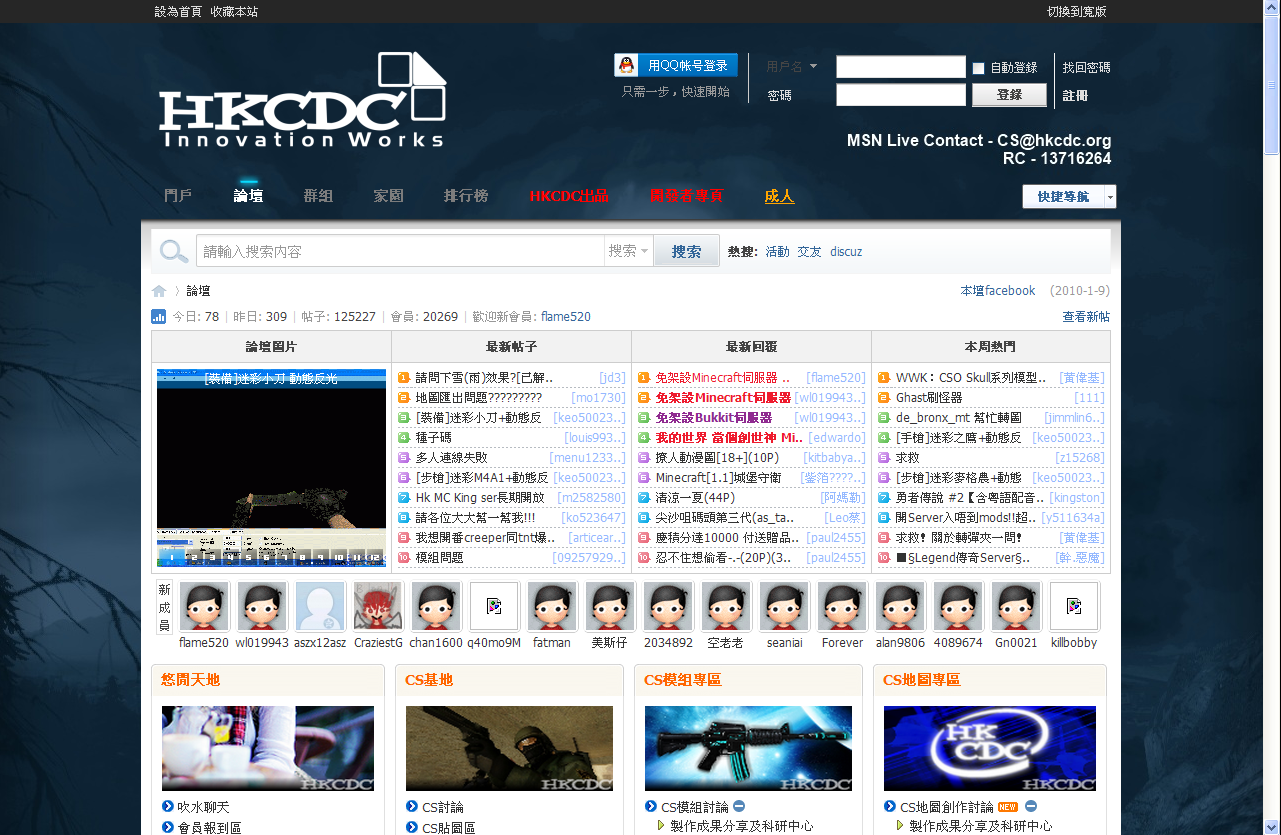1281x835 pixels.
Task: Click the arrow icon beside CS討論
Action: (x=412, y=806)
